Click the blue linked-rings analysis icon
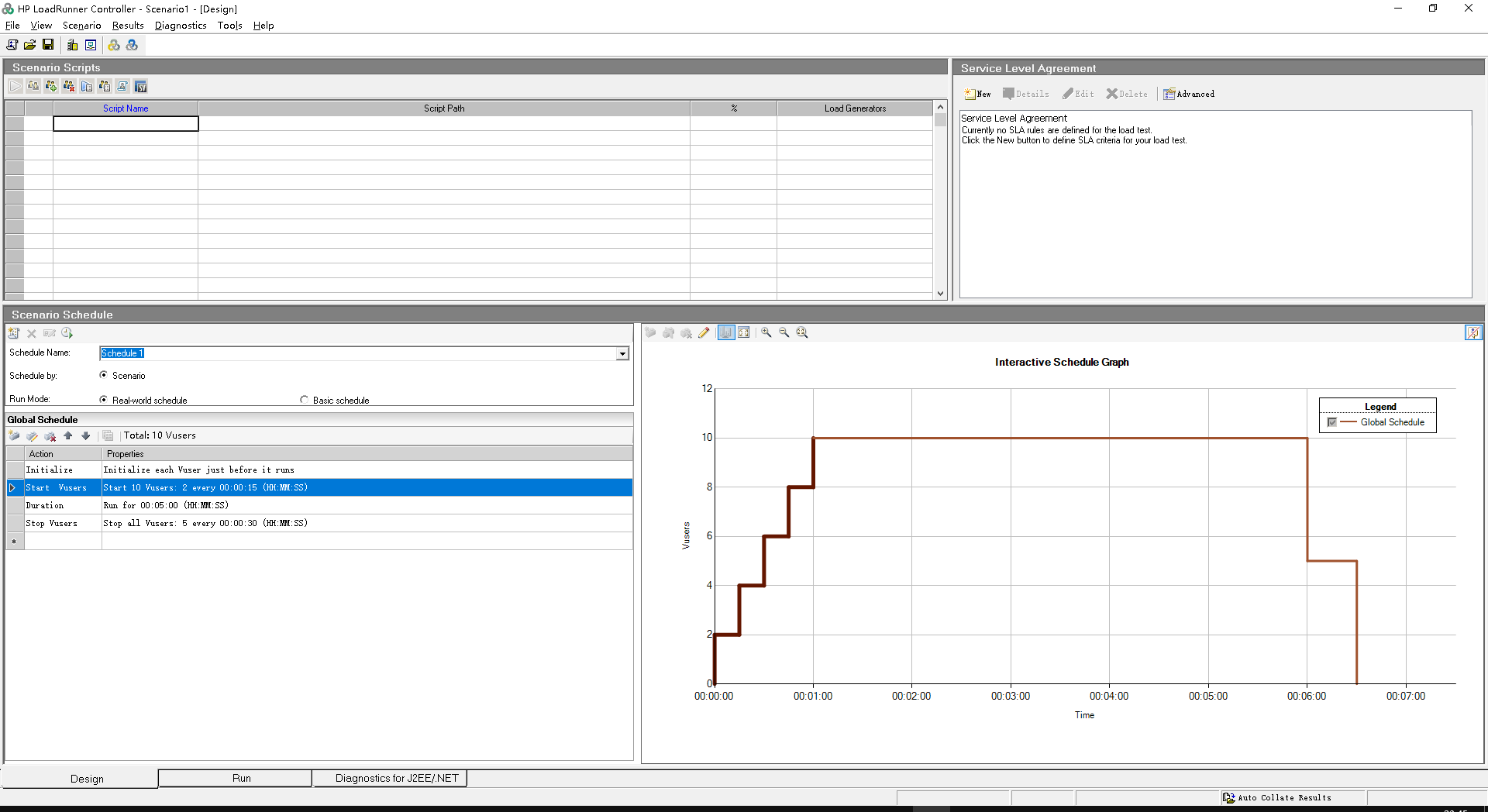 point(132,45)
